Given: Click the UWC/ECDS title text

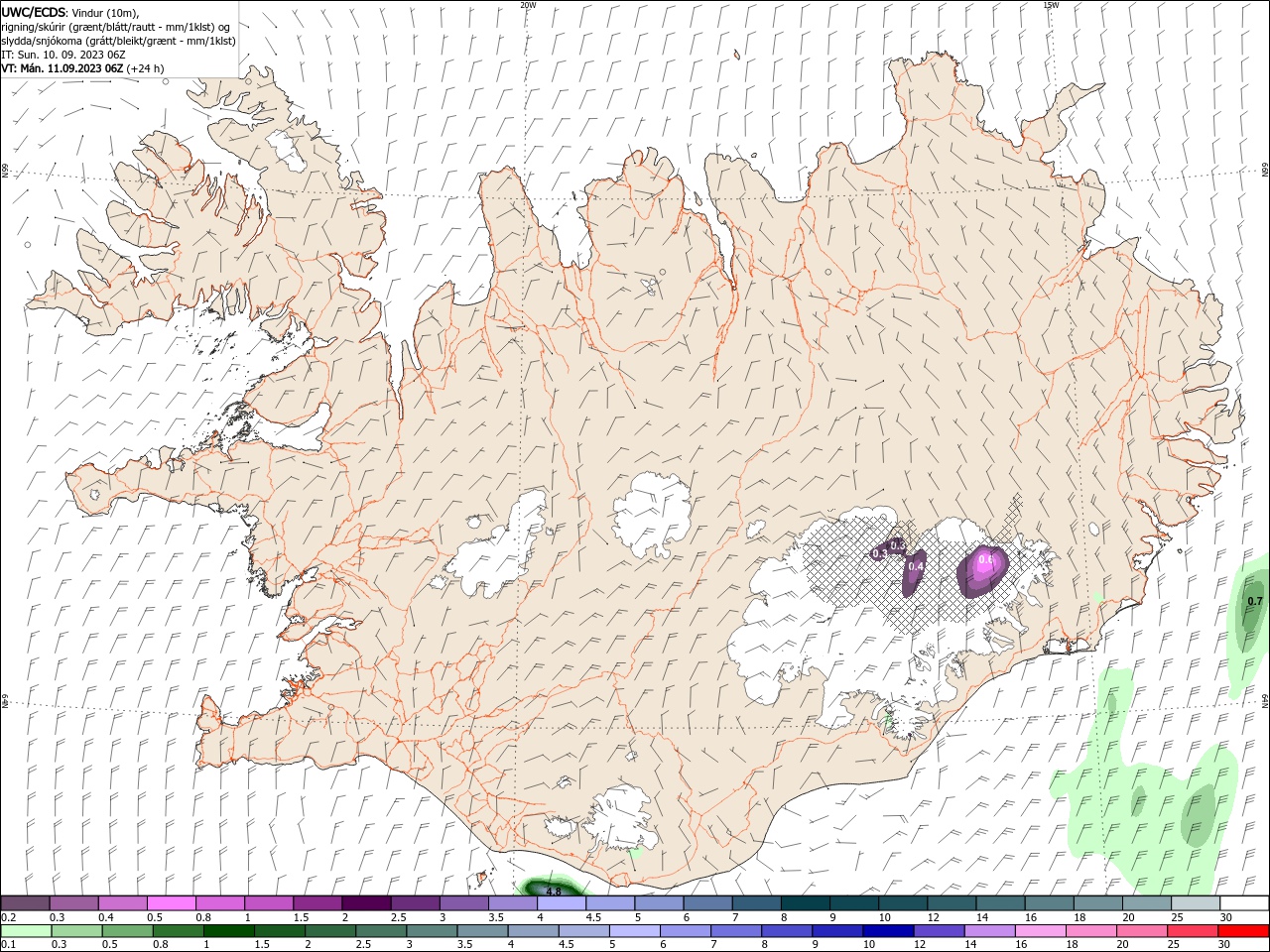Looking at the screenshot, I should pos(34,12).
